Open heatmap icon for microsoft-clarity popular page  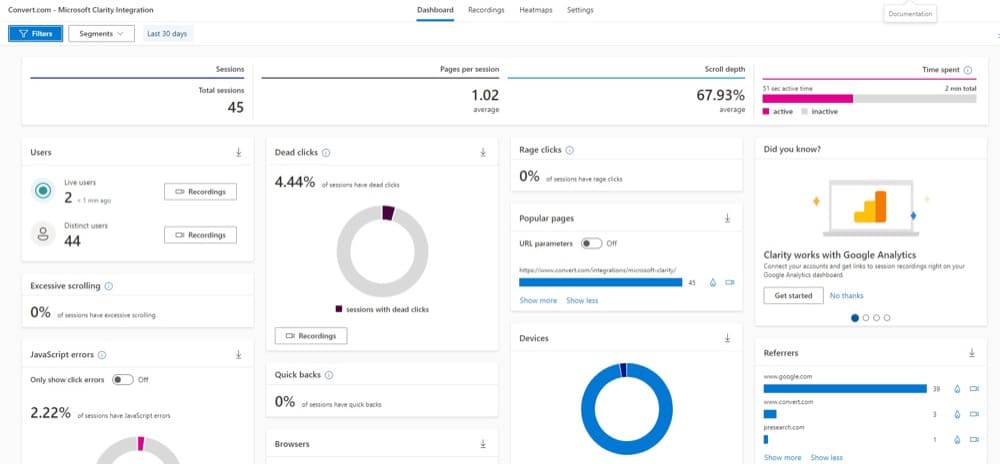712,282
